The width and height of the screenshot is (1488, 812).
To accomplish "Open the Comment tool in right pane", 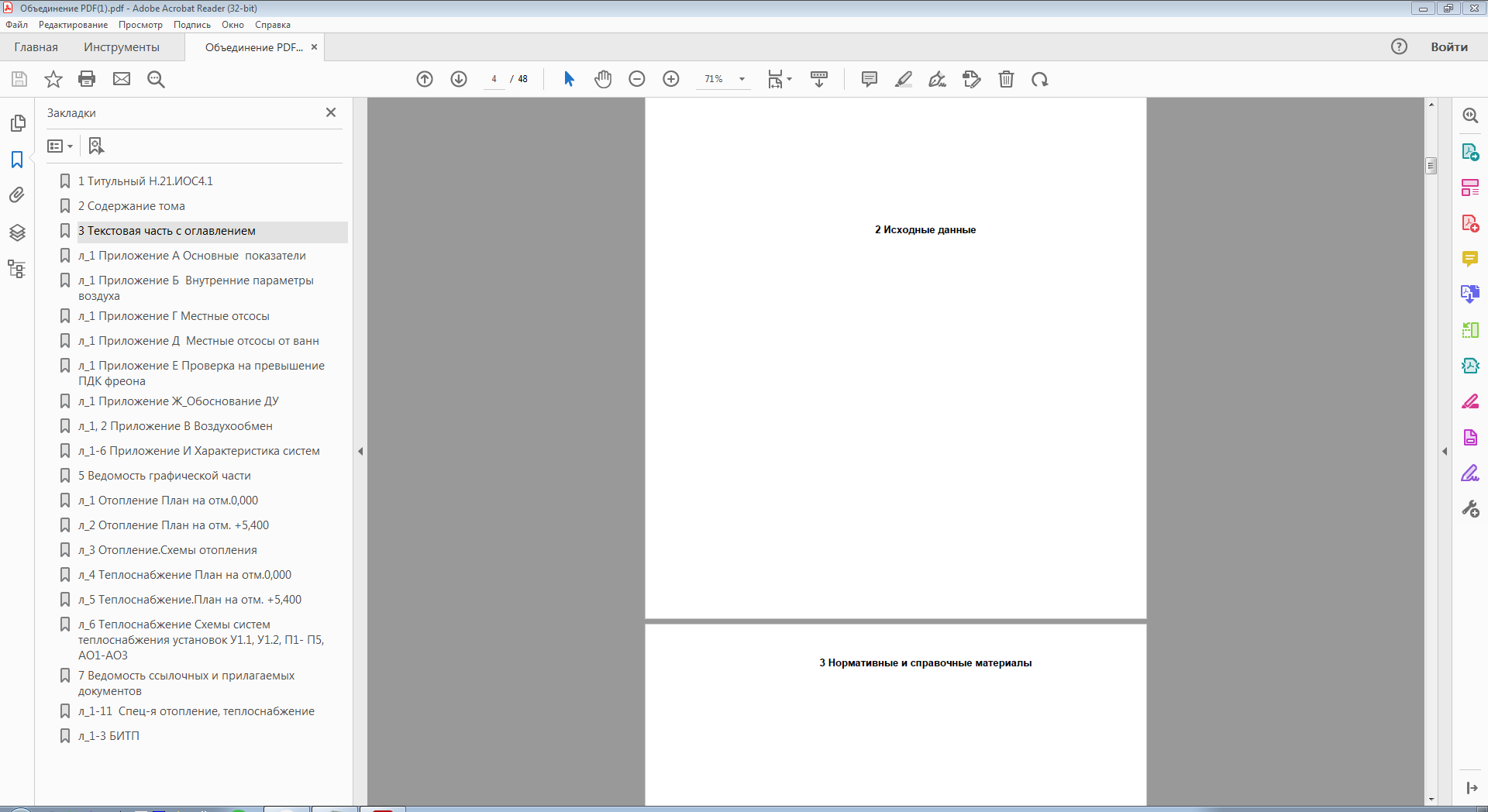I will [x=1470, y=259].
